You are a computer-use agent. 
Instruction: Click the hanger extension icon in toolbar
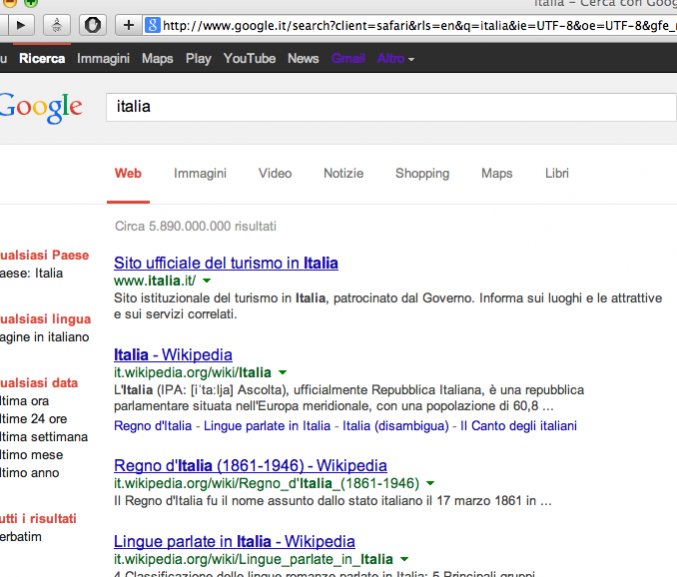[x=57, y=25]
